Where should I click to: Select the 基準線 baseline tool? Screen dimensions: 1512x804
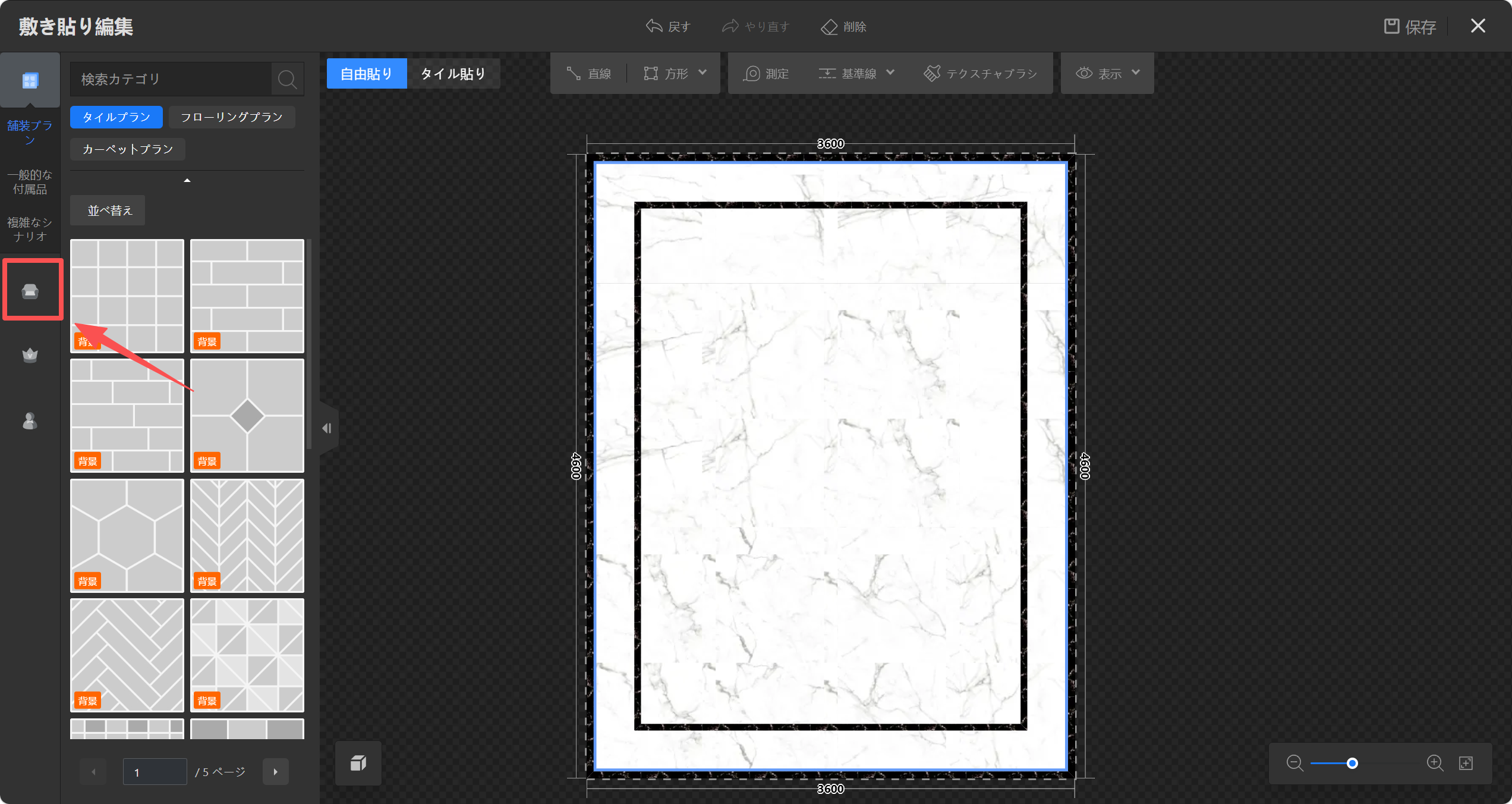click(x=848, y=73)
